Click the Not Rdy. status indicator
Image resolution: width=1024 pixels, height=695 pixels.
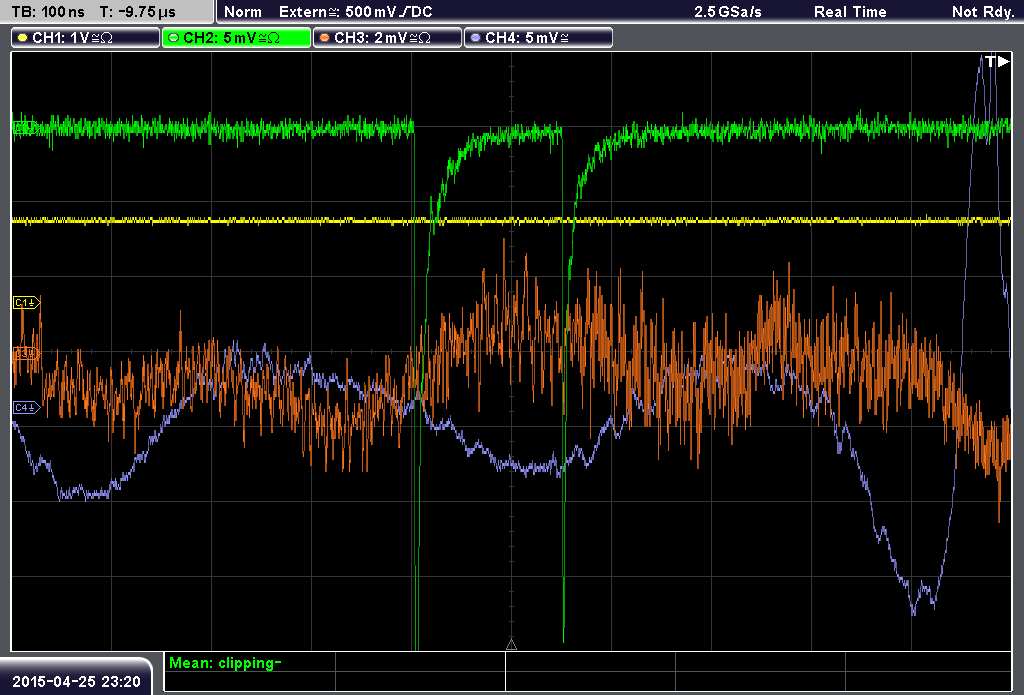[982, 12]
